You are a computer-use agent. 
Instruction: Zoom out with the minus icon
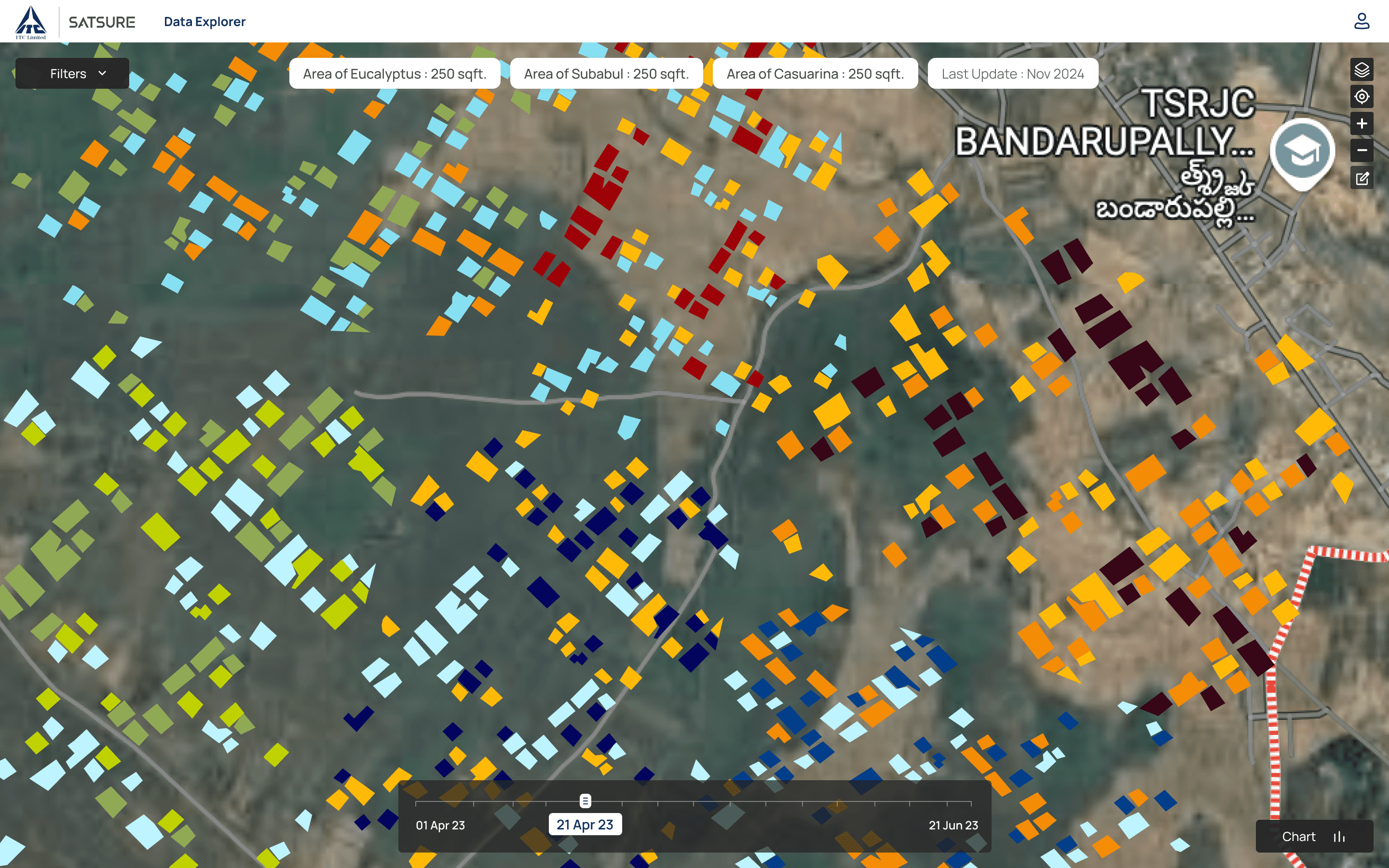point(1362,150)
